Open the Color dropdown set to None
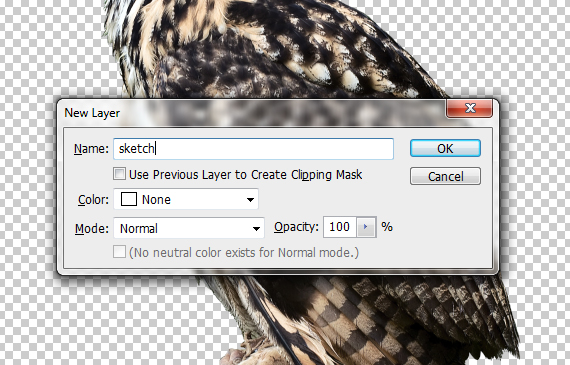 [x=186, y=199]
